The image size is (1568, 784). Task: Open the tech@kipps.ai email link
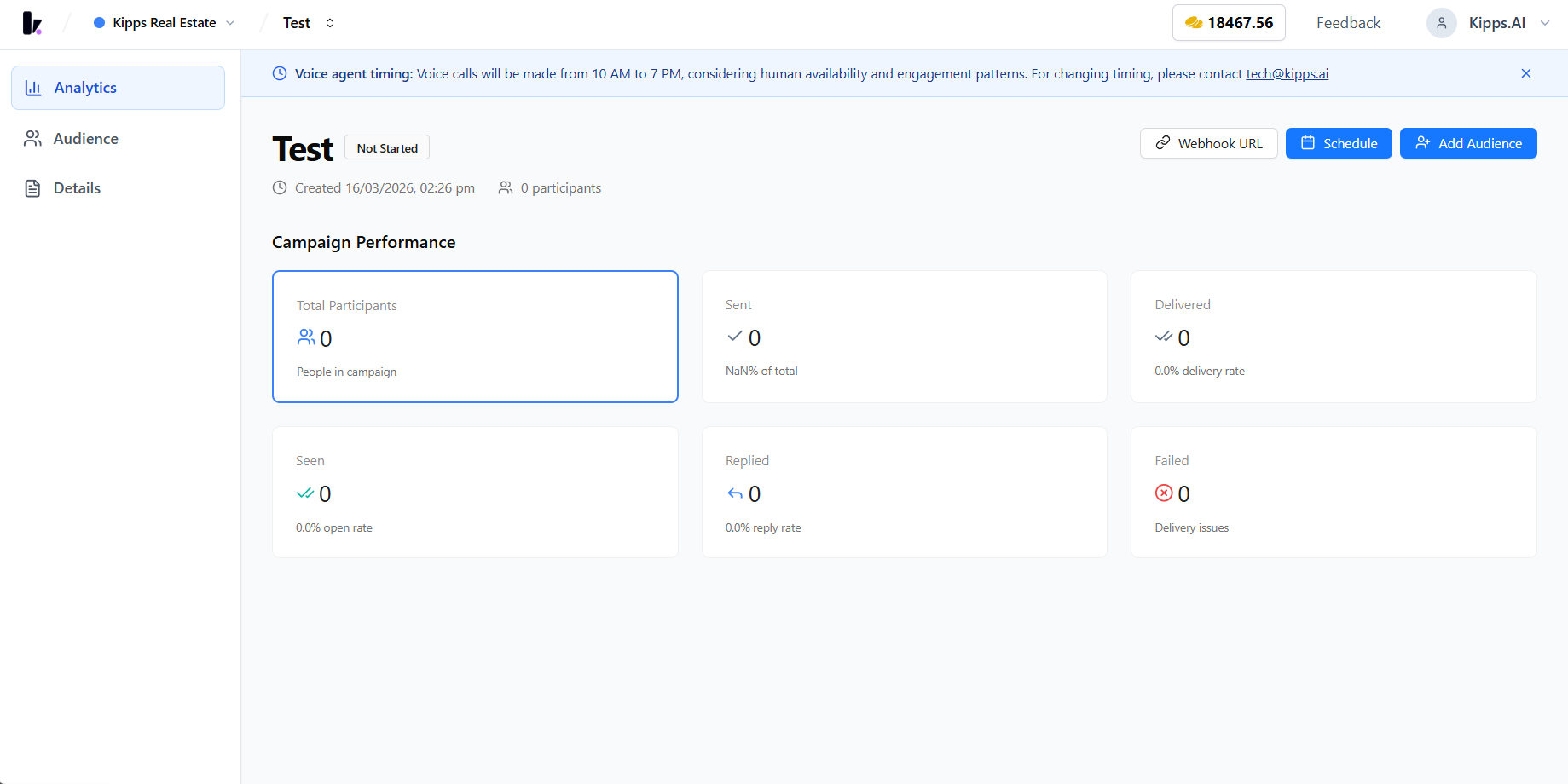[1287, 74]
